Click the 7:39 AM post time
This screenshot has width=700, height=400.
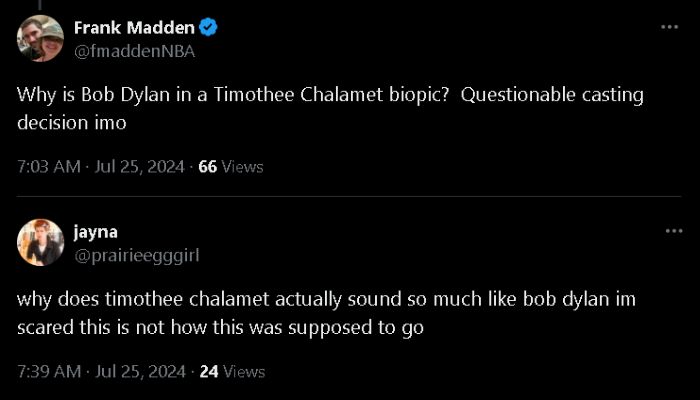pyautogui.click(x=48, y=371)
